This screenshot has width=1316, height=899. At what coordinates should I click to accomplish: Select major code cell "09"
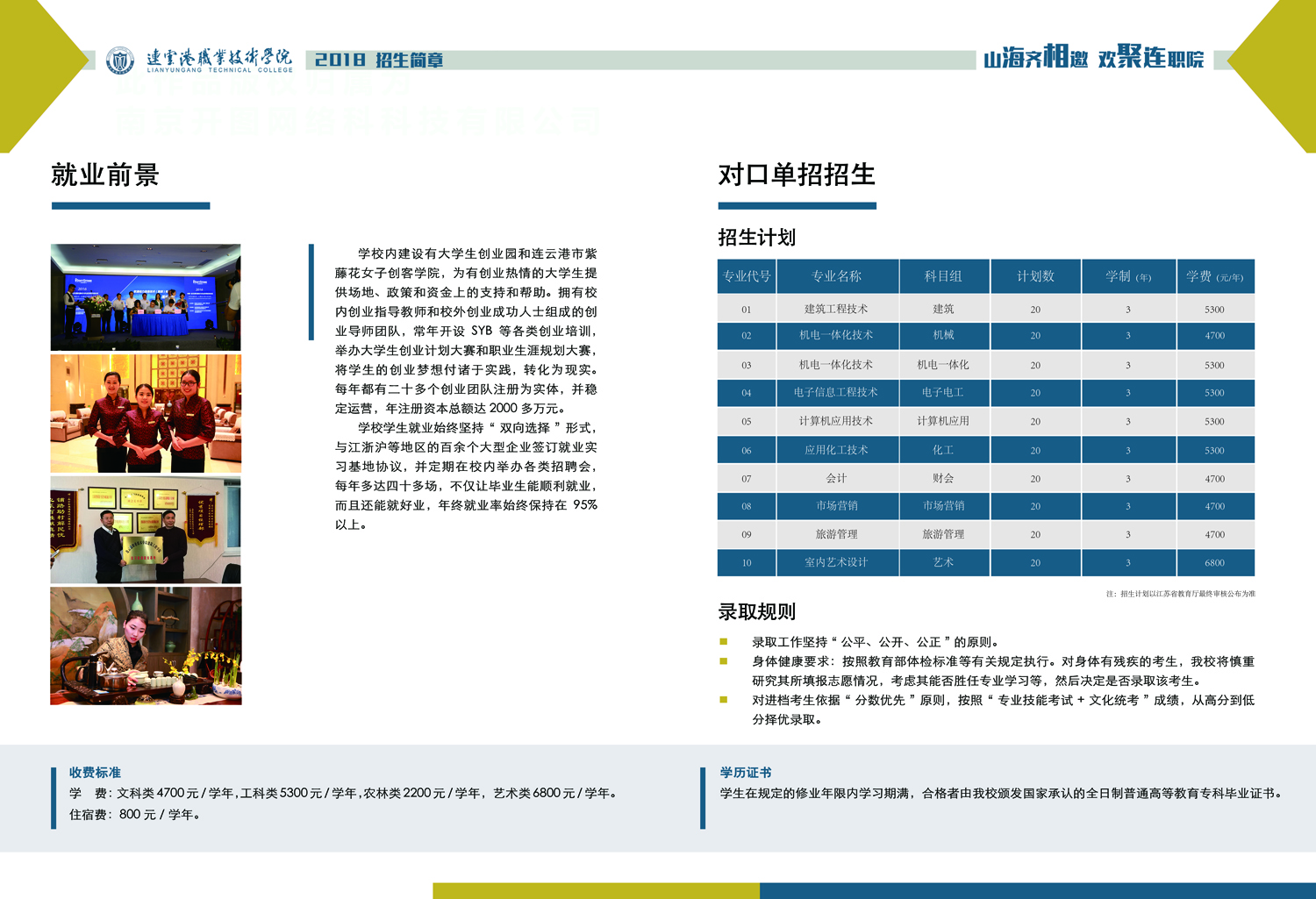(x=747, y=534)
